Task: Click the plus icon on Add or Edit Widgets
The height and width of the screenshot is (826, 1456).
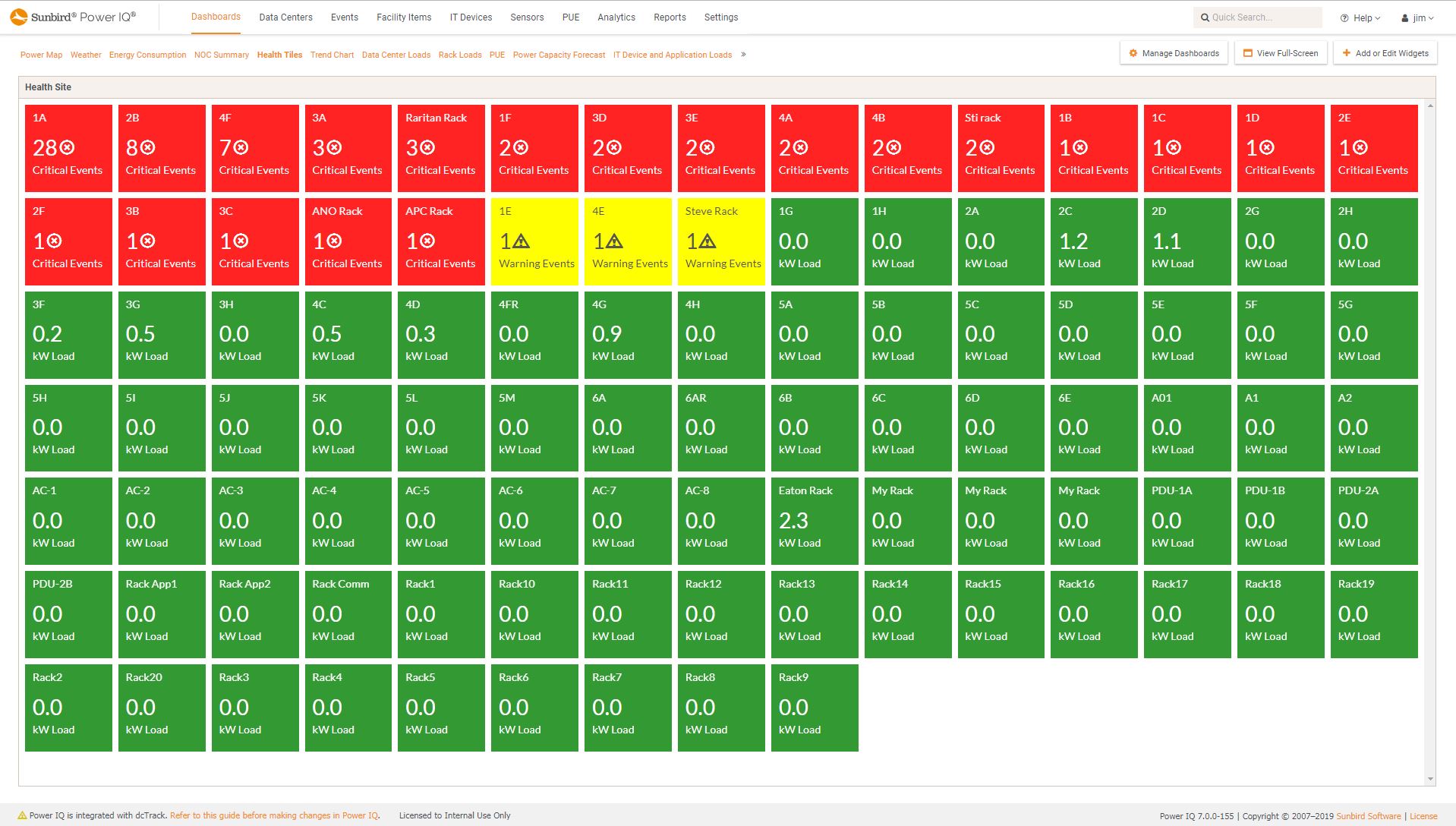Action: click(1345, 53)
